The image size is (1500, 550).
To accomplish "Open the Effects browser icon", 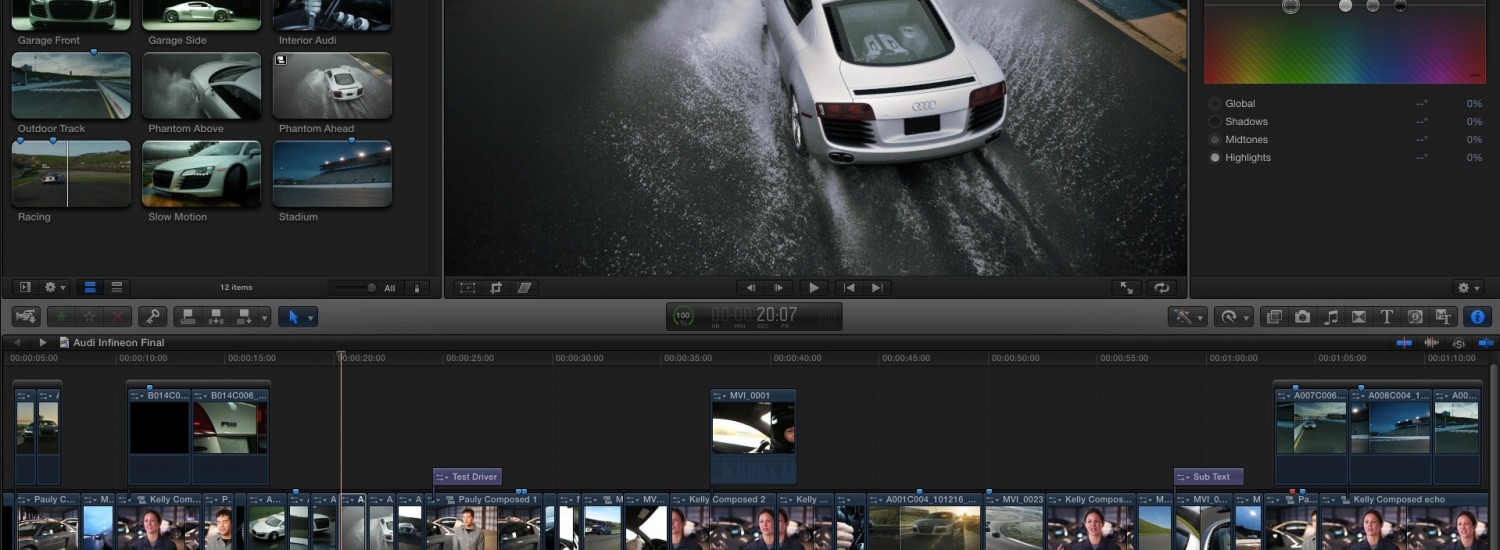I will (x=1274, y=317).
